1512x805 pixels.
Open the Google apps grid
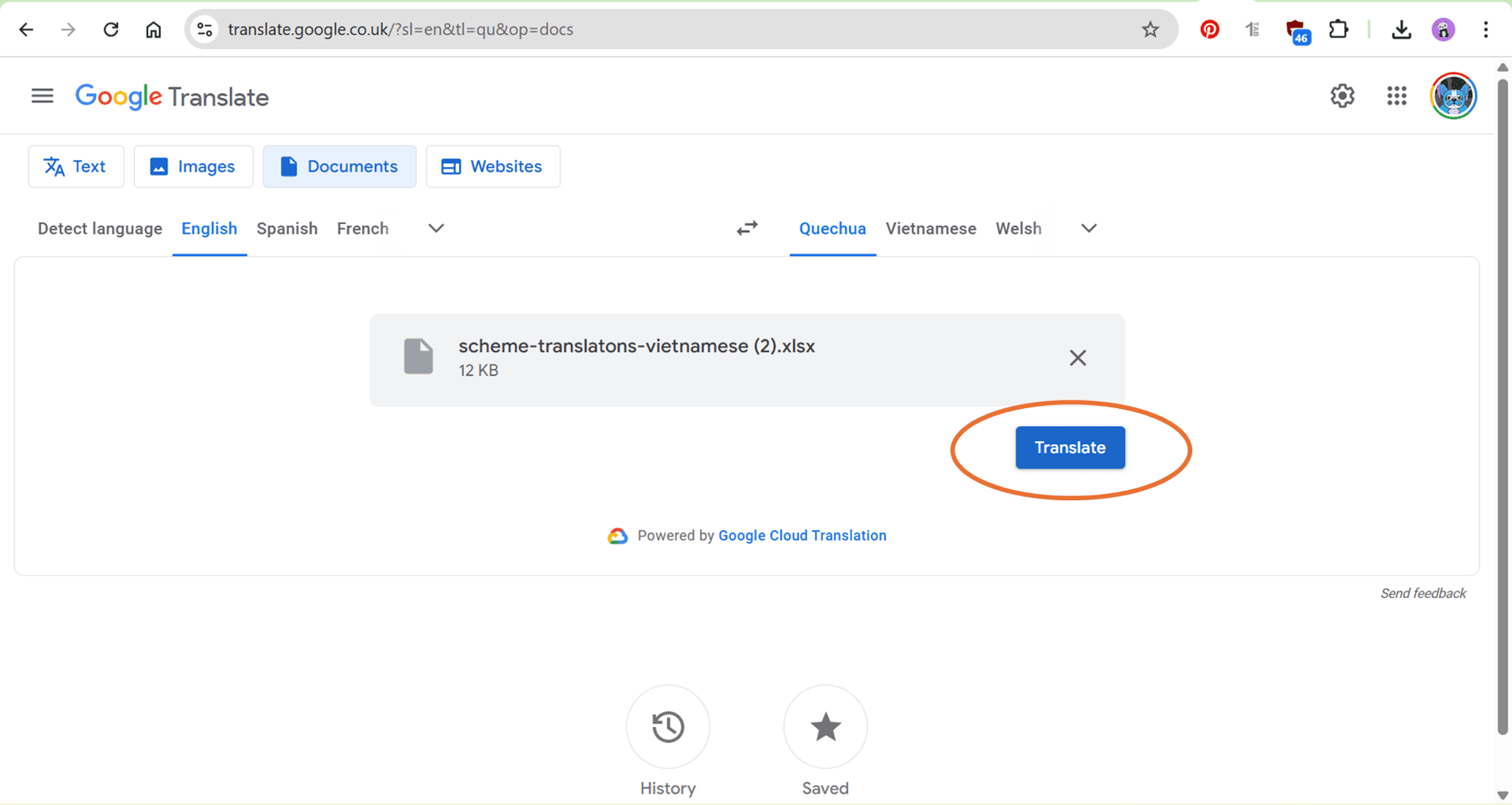(x=1396, y=96)
